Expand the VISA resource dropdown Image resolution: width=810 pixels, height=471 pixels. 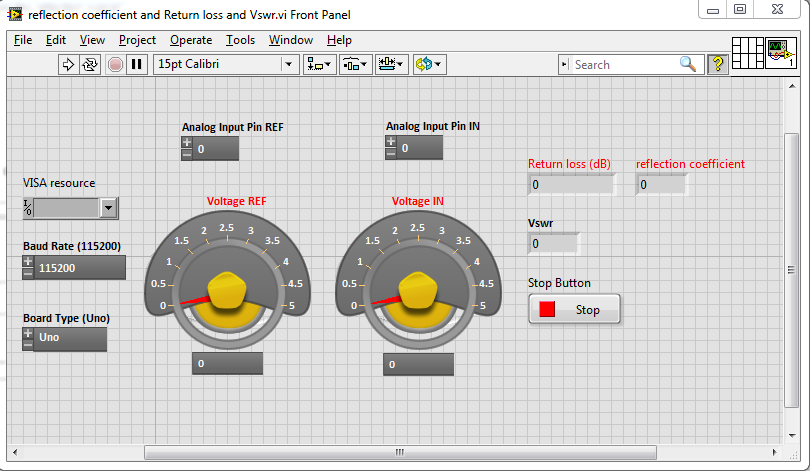(x=109, y=208)
